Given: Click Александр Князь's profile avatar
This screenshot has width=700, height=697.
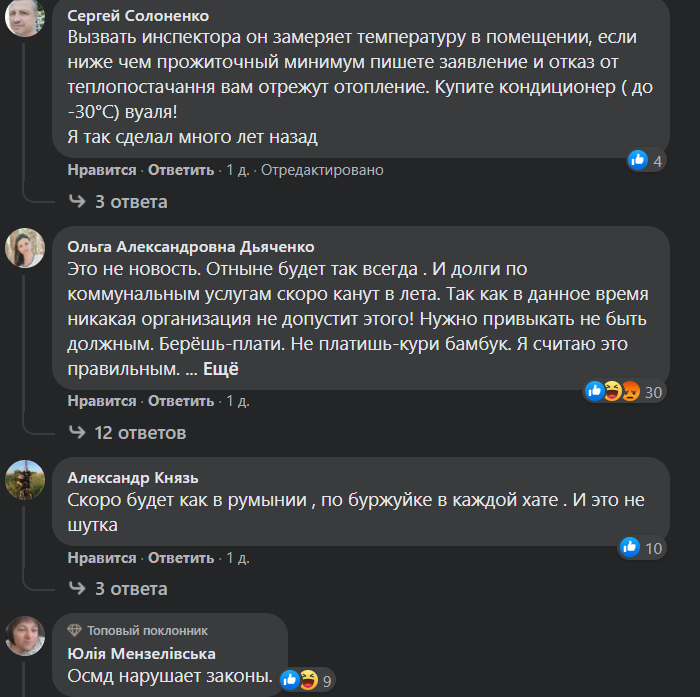Looking at the screenshot, I should click(x=25, y=480).
